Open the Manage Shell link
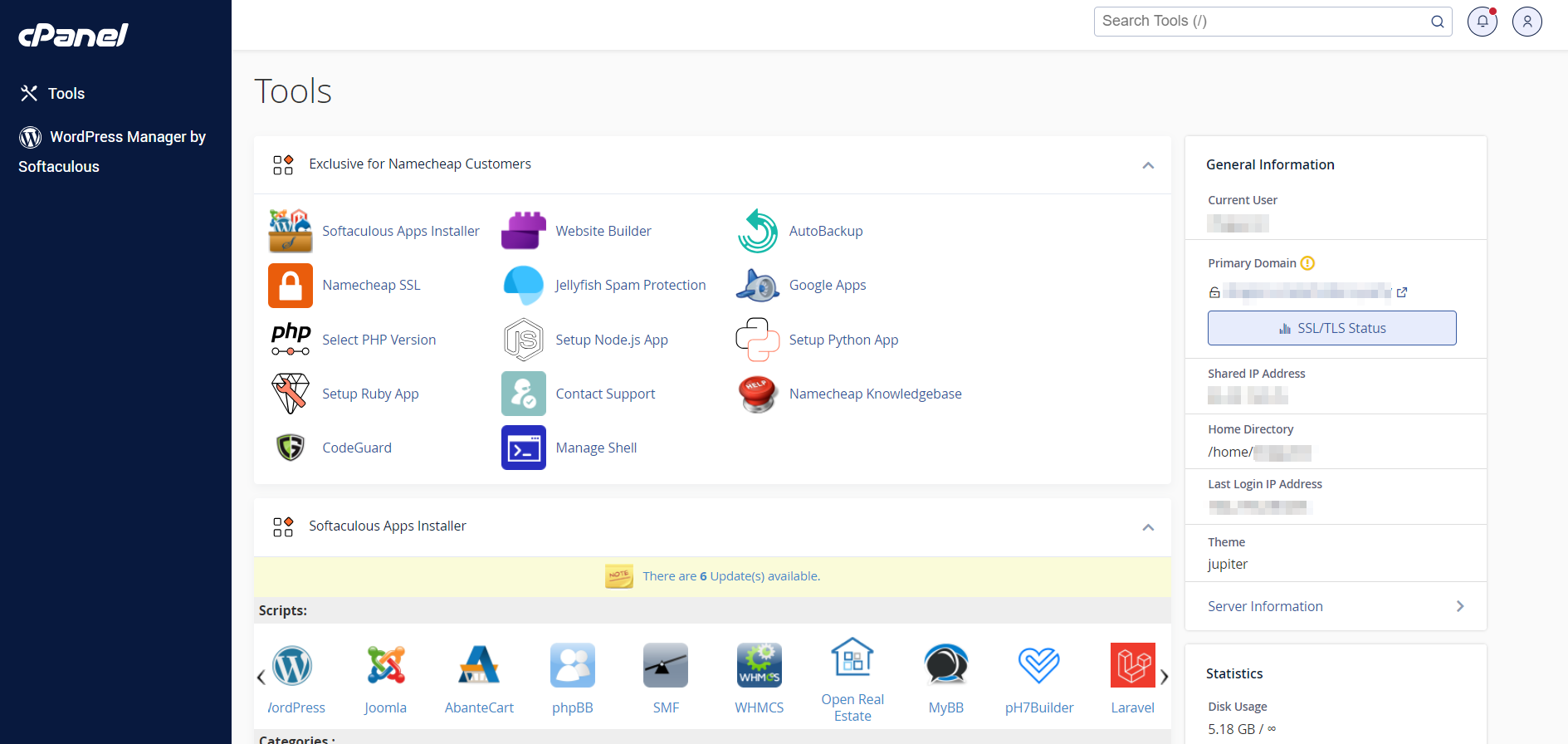The height and width of the screenshot is (744, 1568). click(596, 448)
